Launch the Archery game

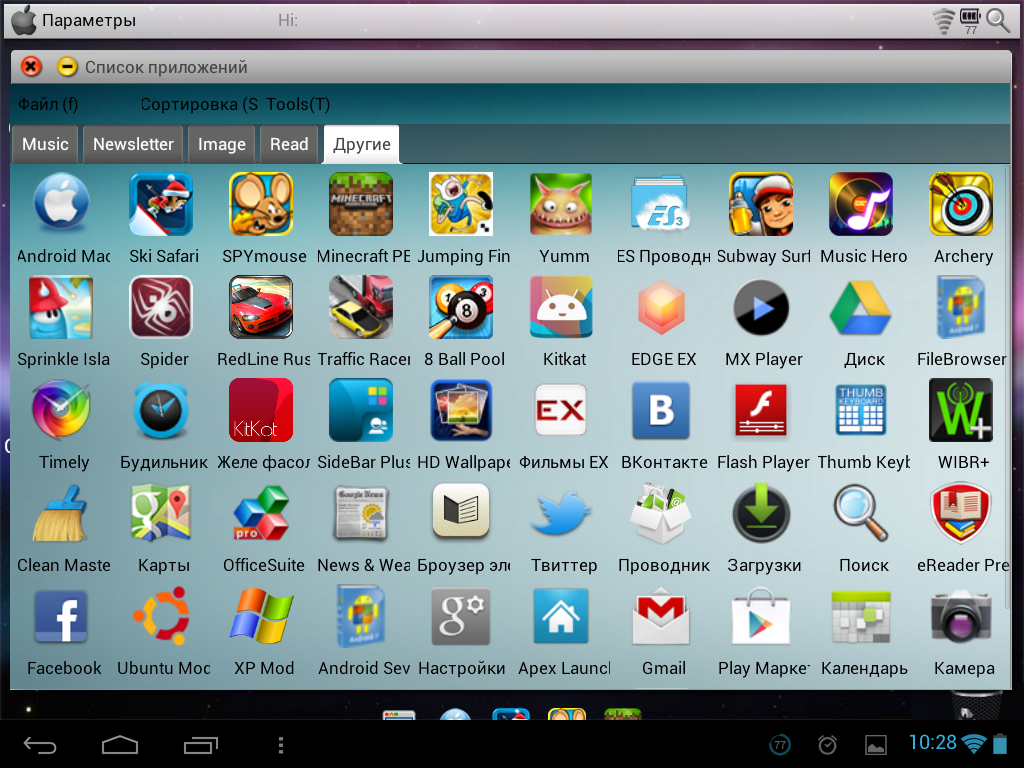961,203
